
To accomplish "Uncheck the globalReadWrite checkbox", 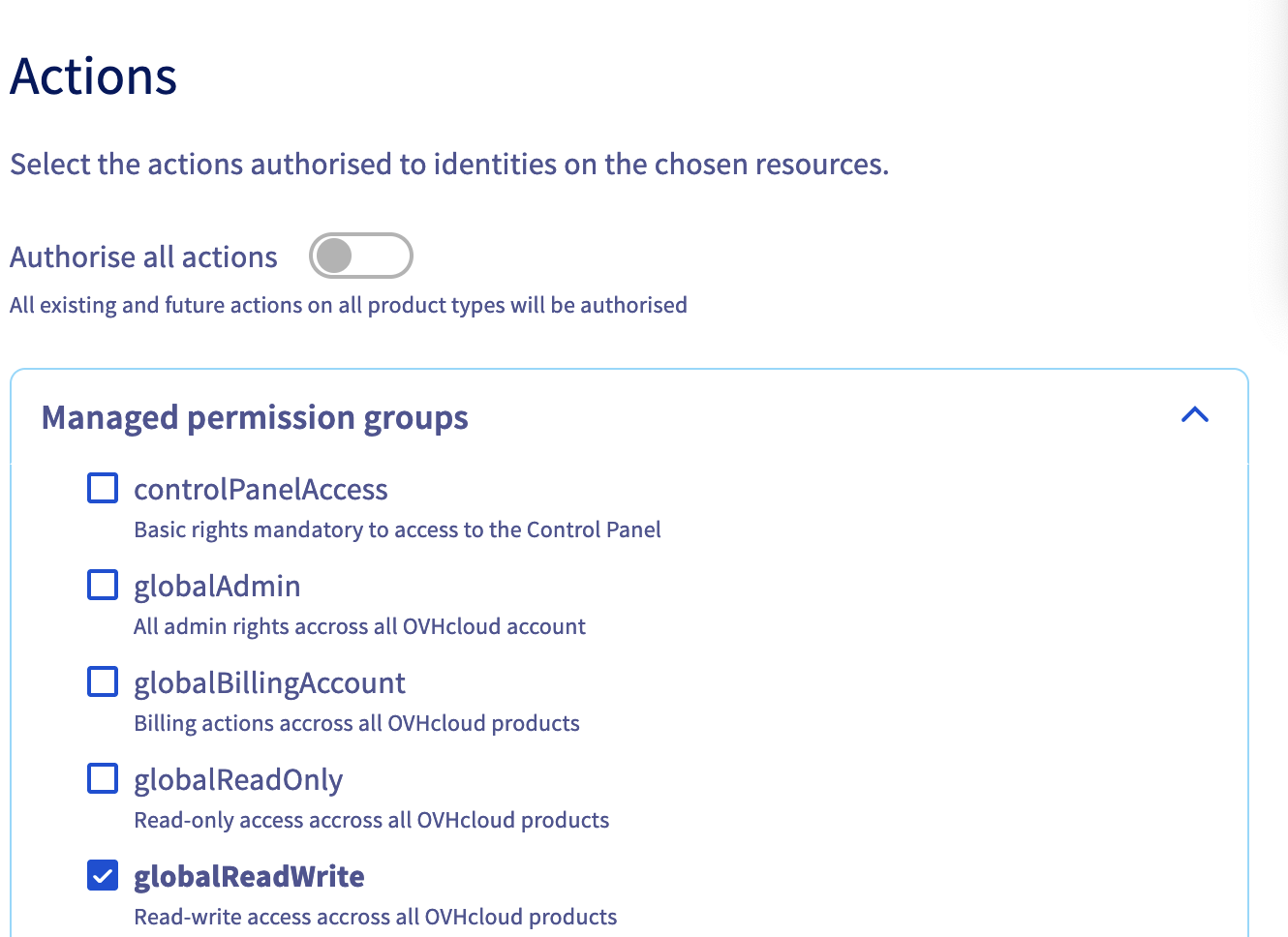I will pyautogui.click(x=103, y=876).
